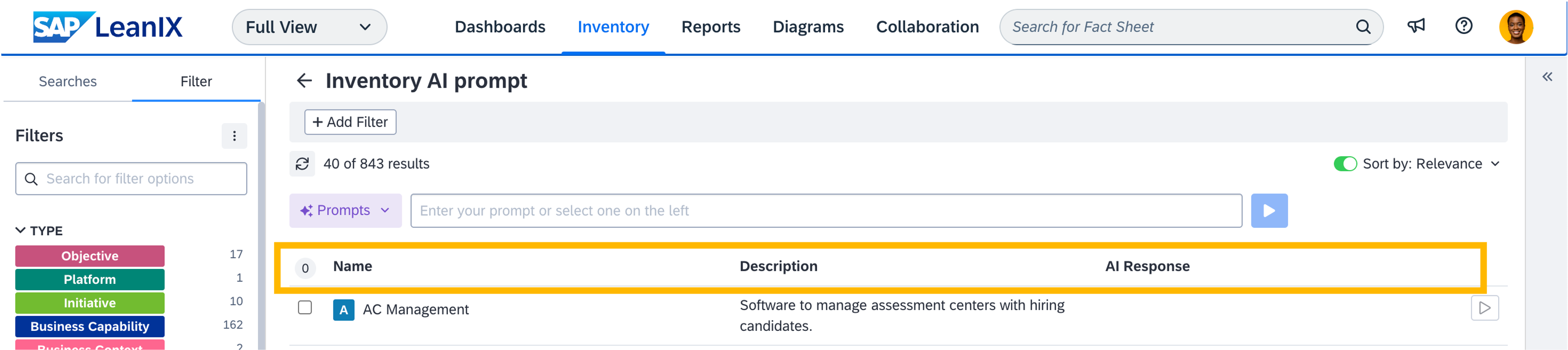Run prompt with the blue play button

[x=1269, y=211]
